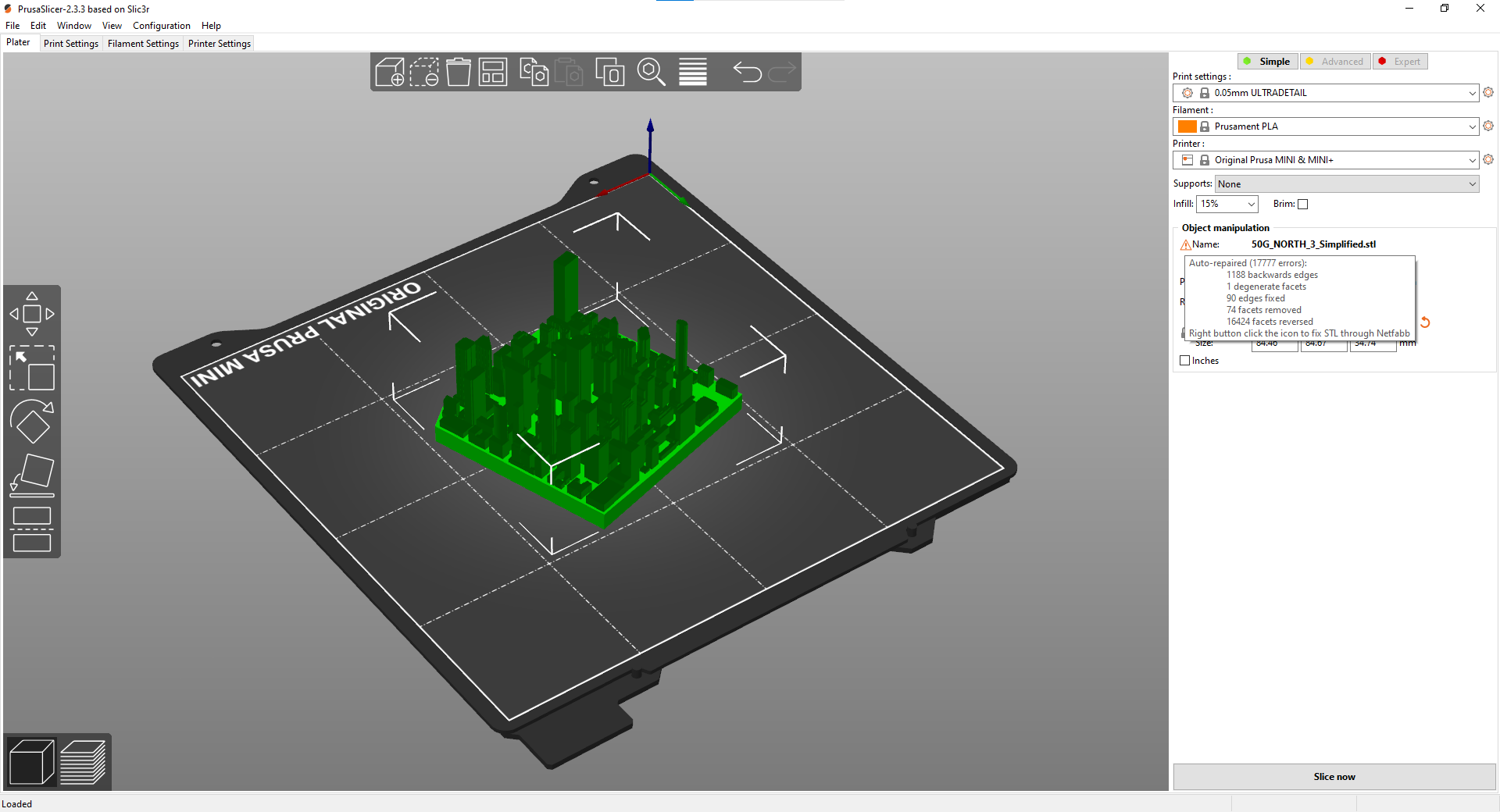Screen dimensions: 1500x812
Task: Select the Scale tool
Action: (x=32, y=368)
